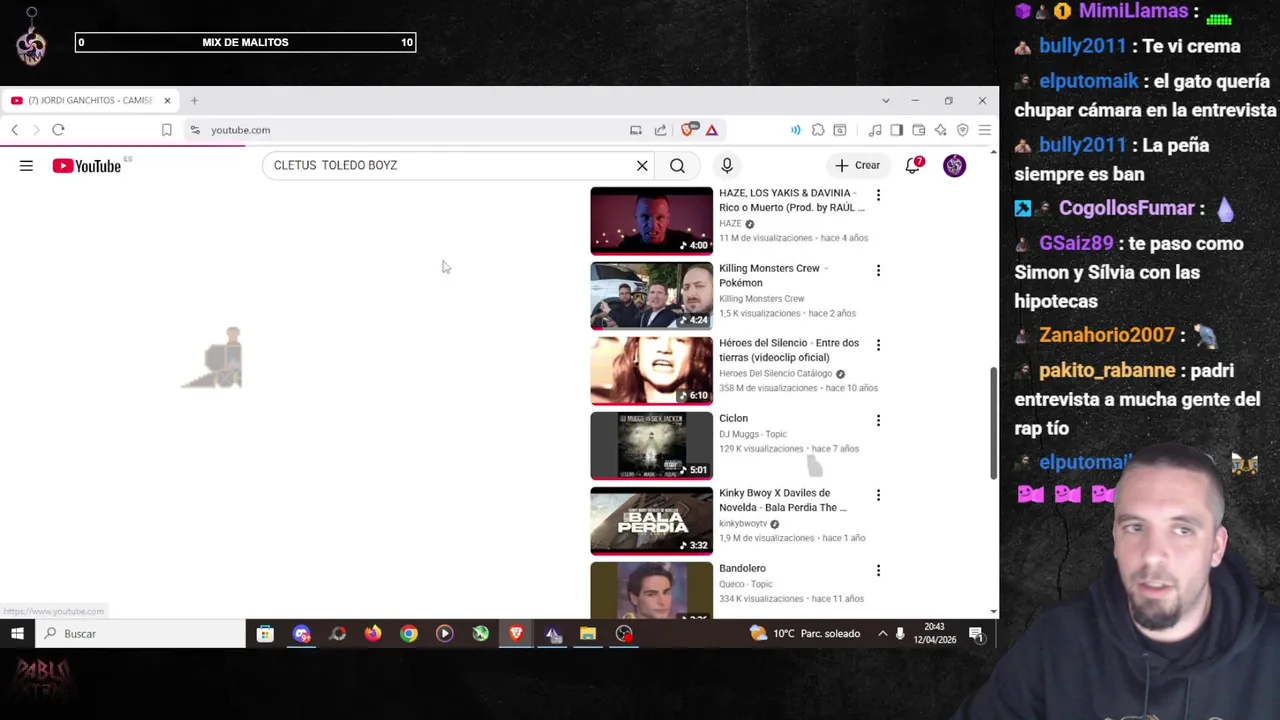
Task: Open the Ciclon video title
Action: (x=733, y=418)
